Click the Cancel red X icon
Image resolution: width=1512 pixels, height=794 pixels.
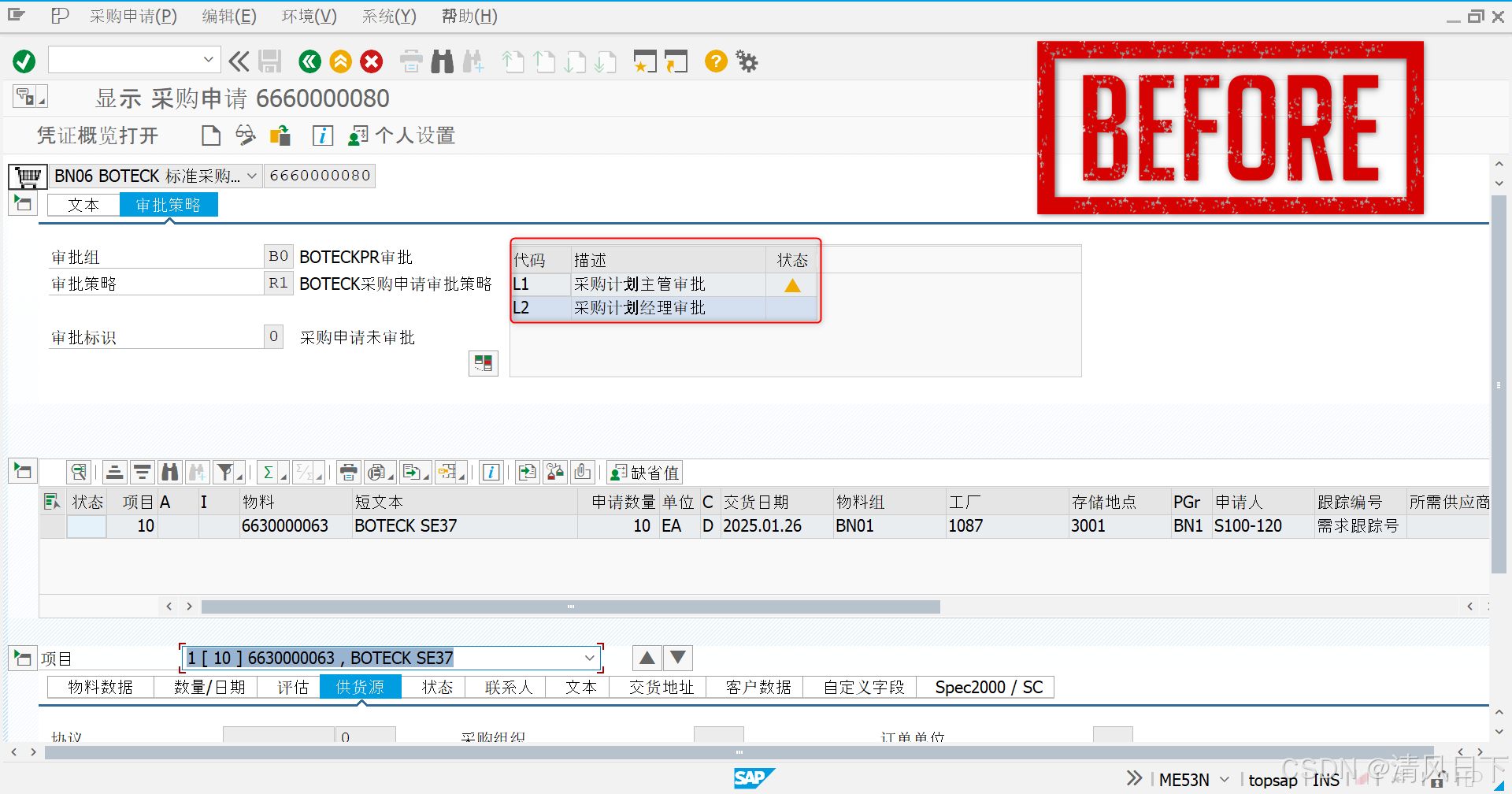tap(371, 61)
